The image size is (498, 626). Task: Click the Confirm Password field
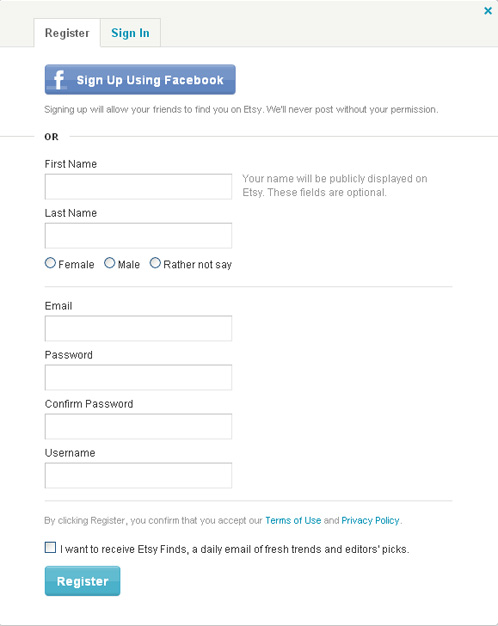pos(138,426)
